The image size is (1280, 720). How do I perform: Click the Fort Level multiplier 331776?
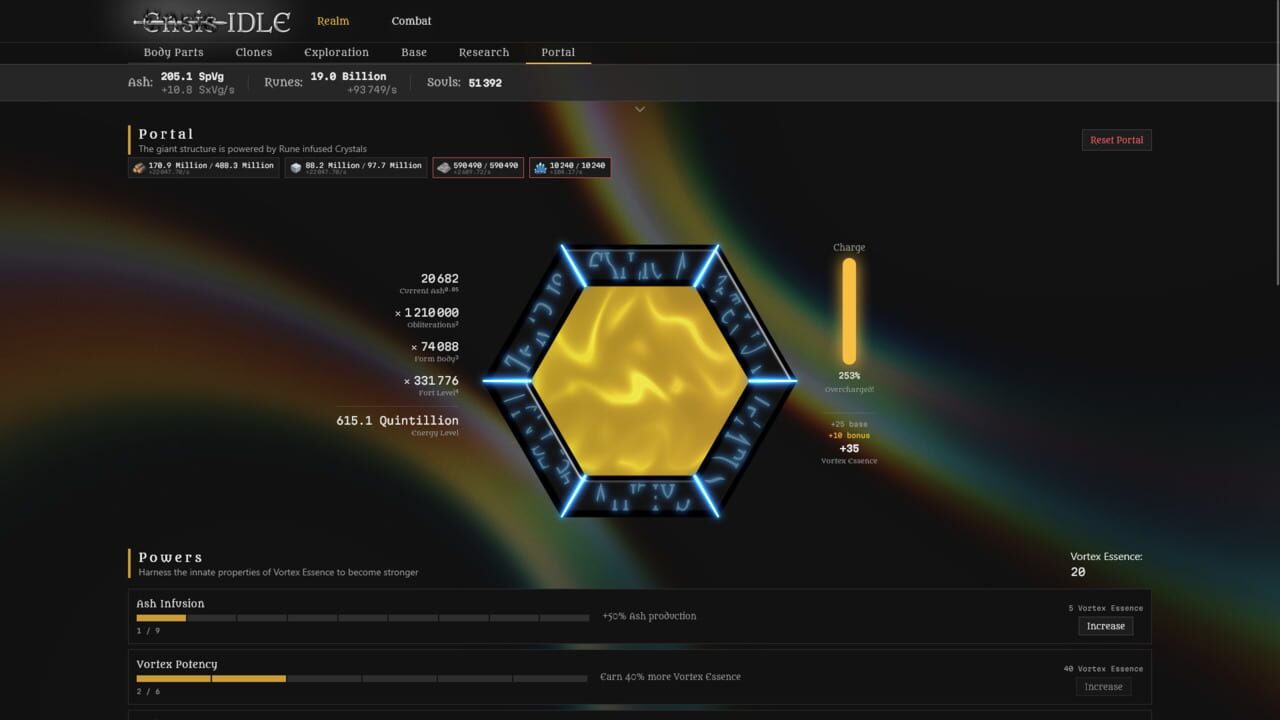tap(431, 381)
